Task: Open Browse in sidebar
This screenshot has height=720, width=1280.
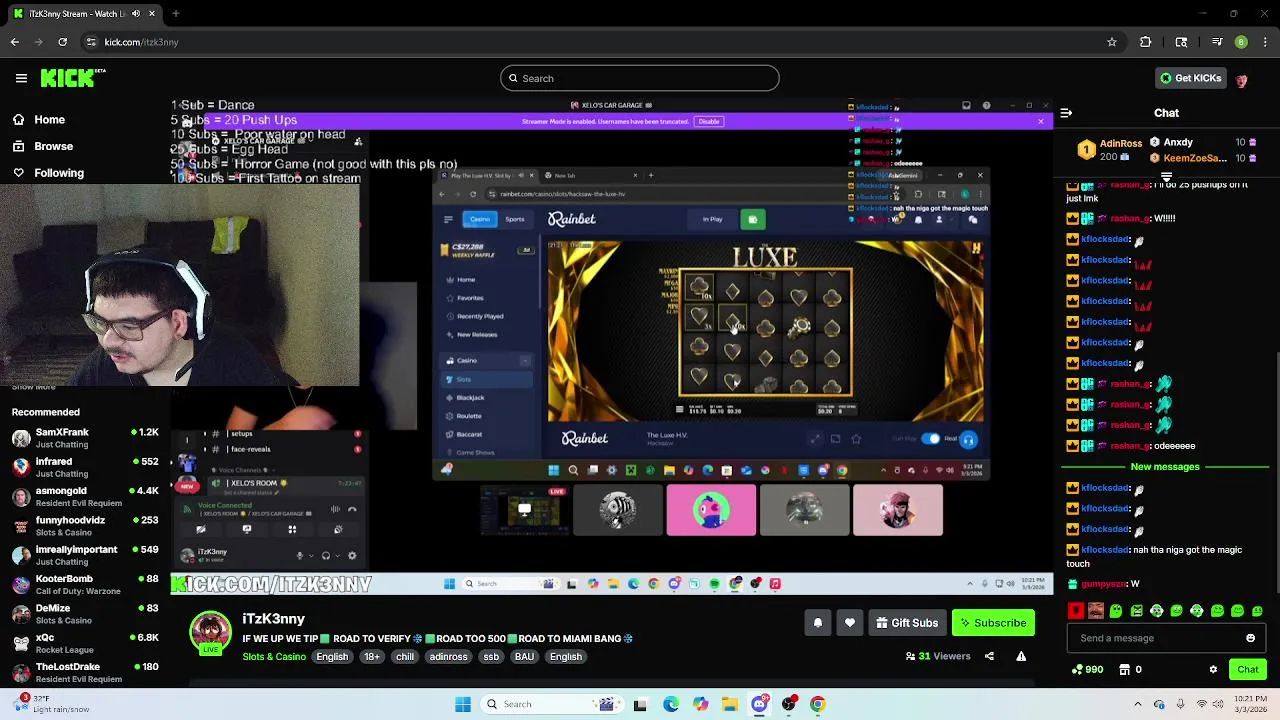Action: coord(42,146)
